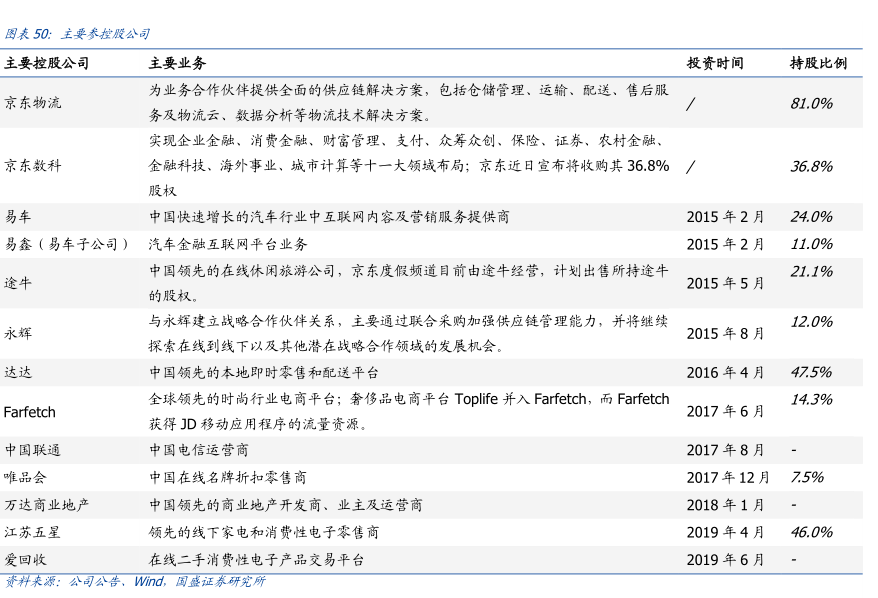Select the 中国联通 company cell
Screen dimensions: 878x598
(x=32, y=450)
